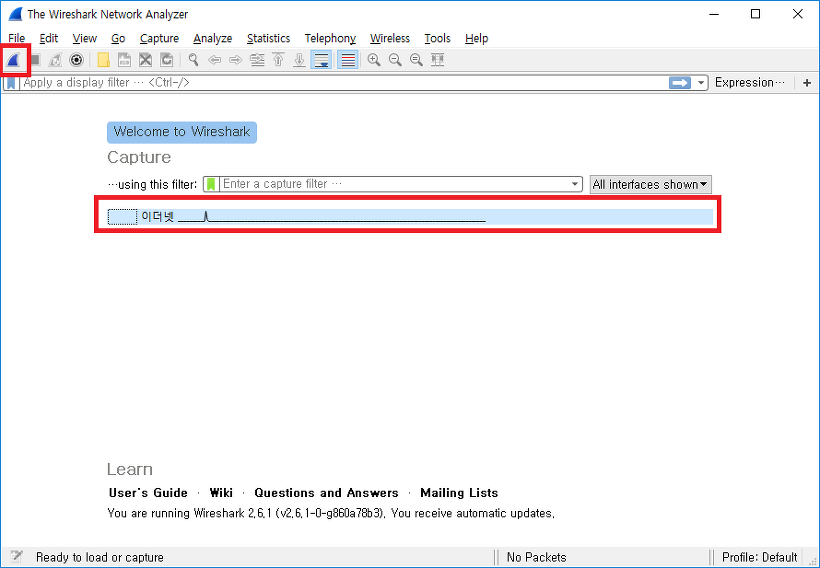Image resolution: width=820 pixels, height=568 pixels.
Task: Start capturing packets with the shark fin icon
Action: [x=14, y=60]
